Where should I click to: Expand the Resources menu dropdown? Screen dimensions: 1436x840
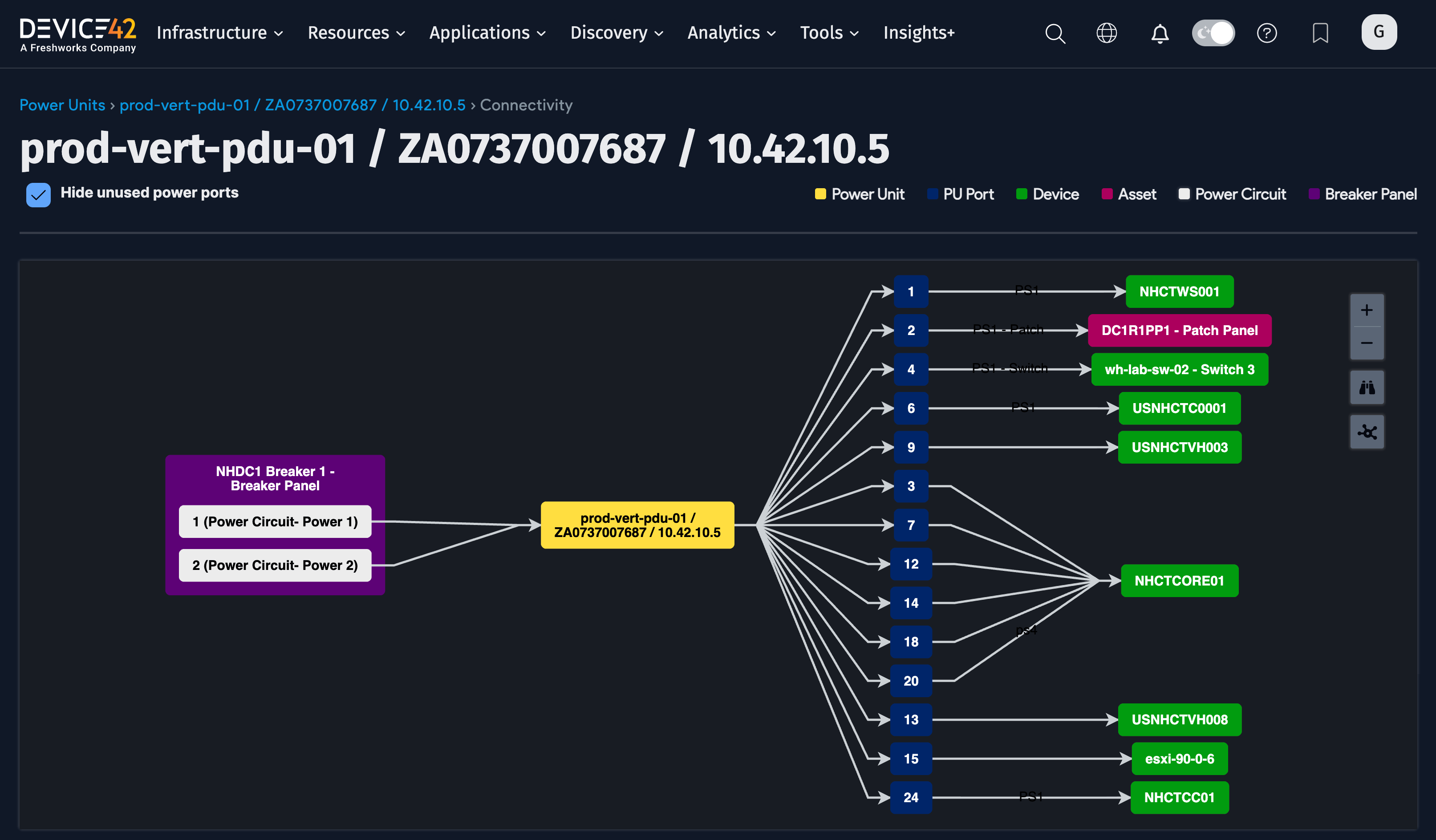pyautogui.click(x=356, y=33)
